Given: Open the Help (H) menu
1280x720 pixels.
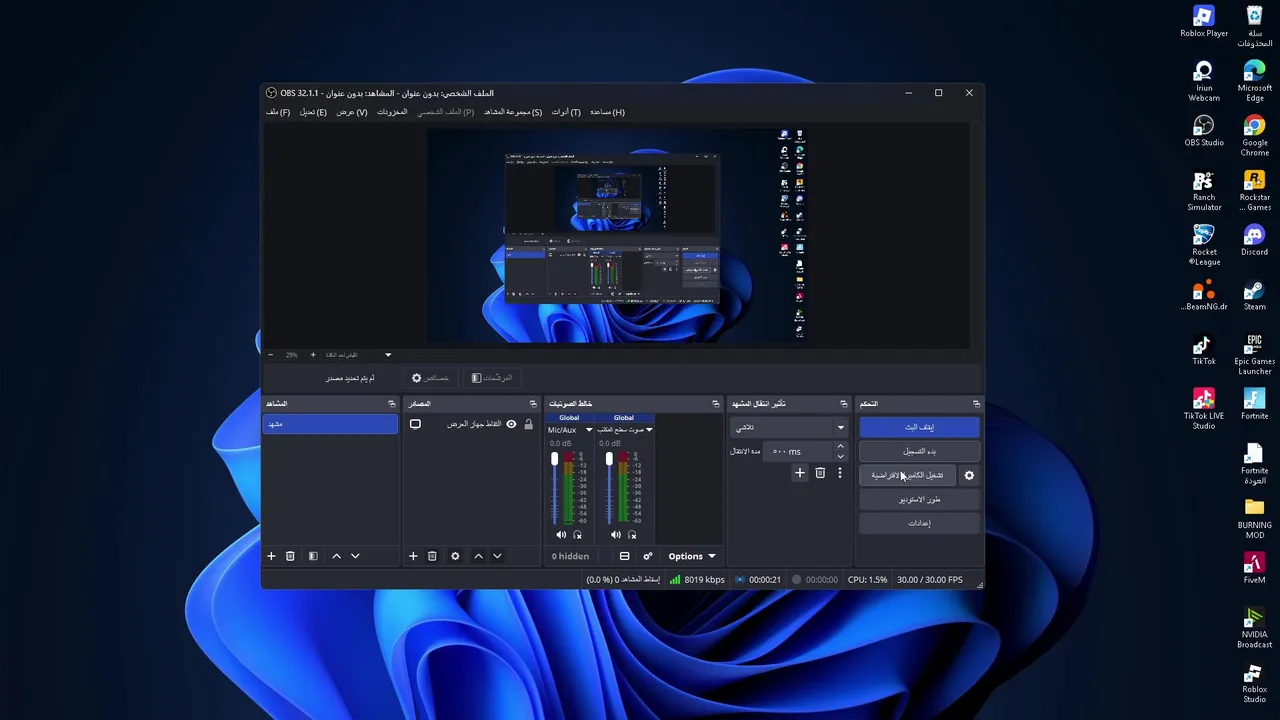Looking at the screenshot, I should [607, 112].
